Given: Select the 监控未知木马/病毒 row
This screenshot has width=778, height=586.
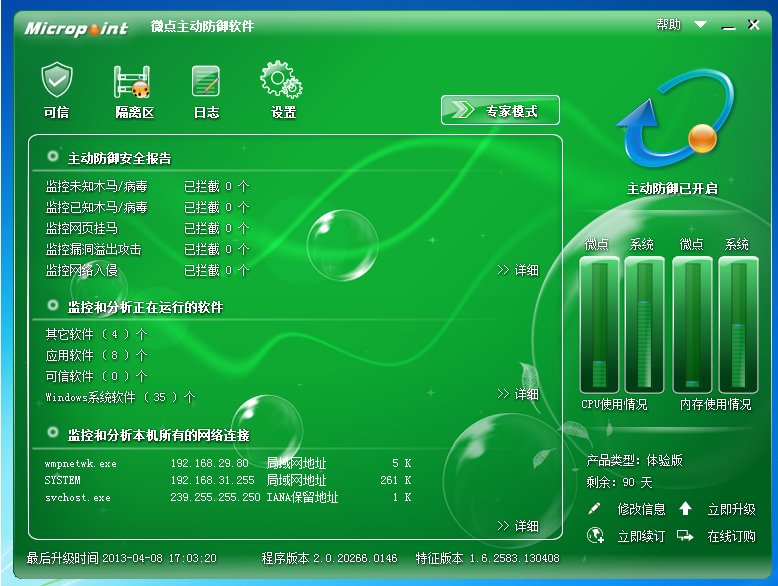Looking at the screenshot, I should click(147, 187).
